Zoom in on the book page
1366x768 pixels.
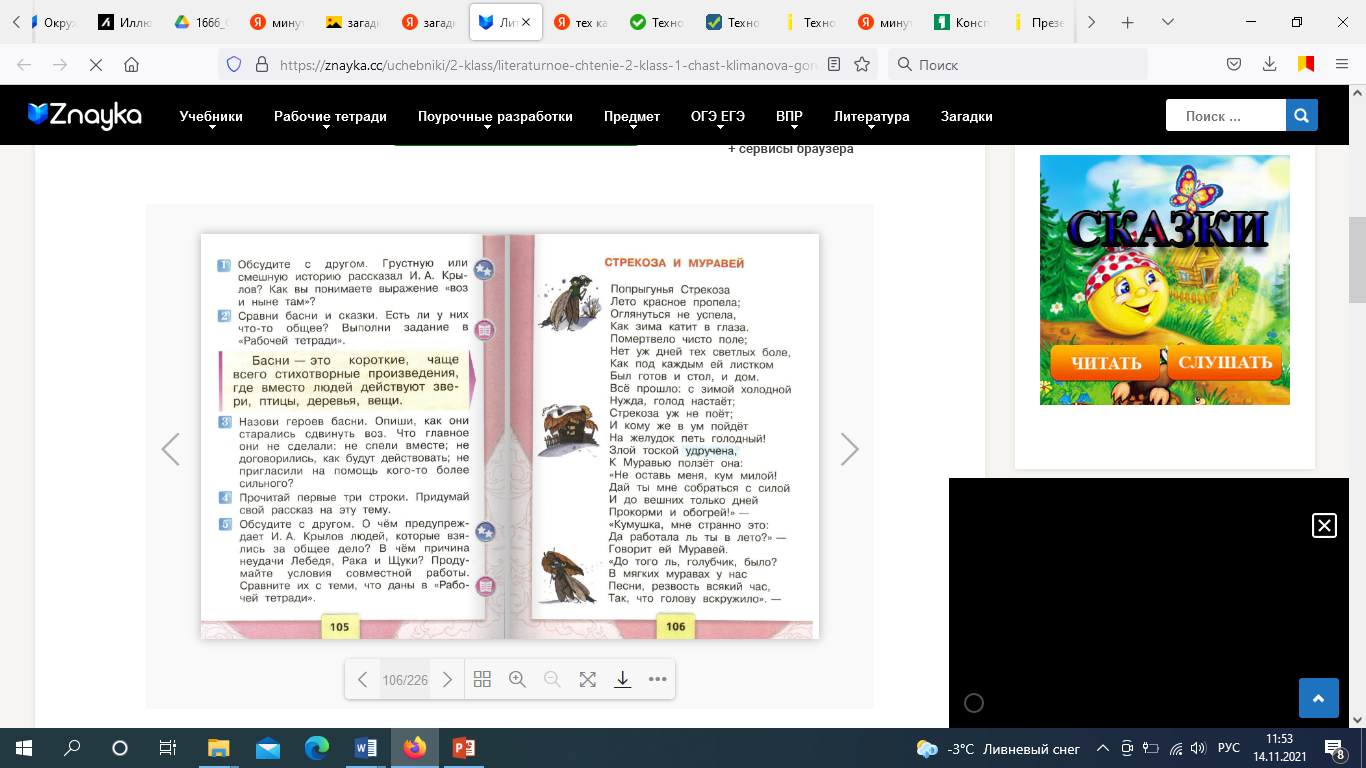click(517, 680)
